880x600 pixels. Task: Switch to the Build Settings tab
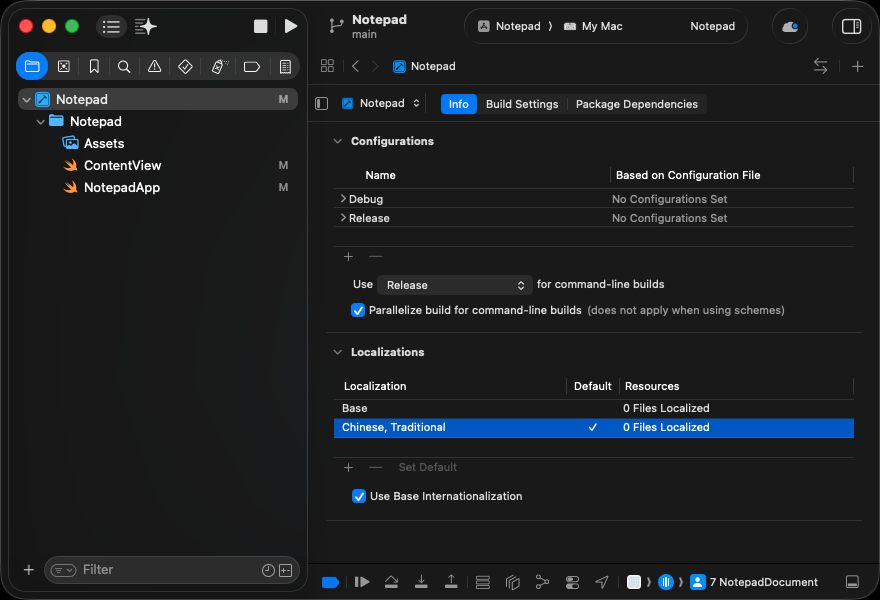tap(521, 104)
